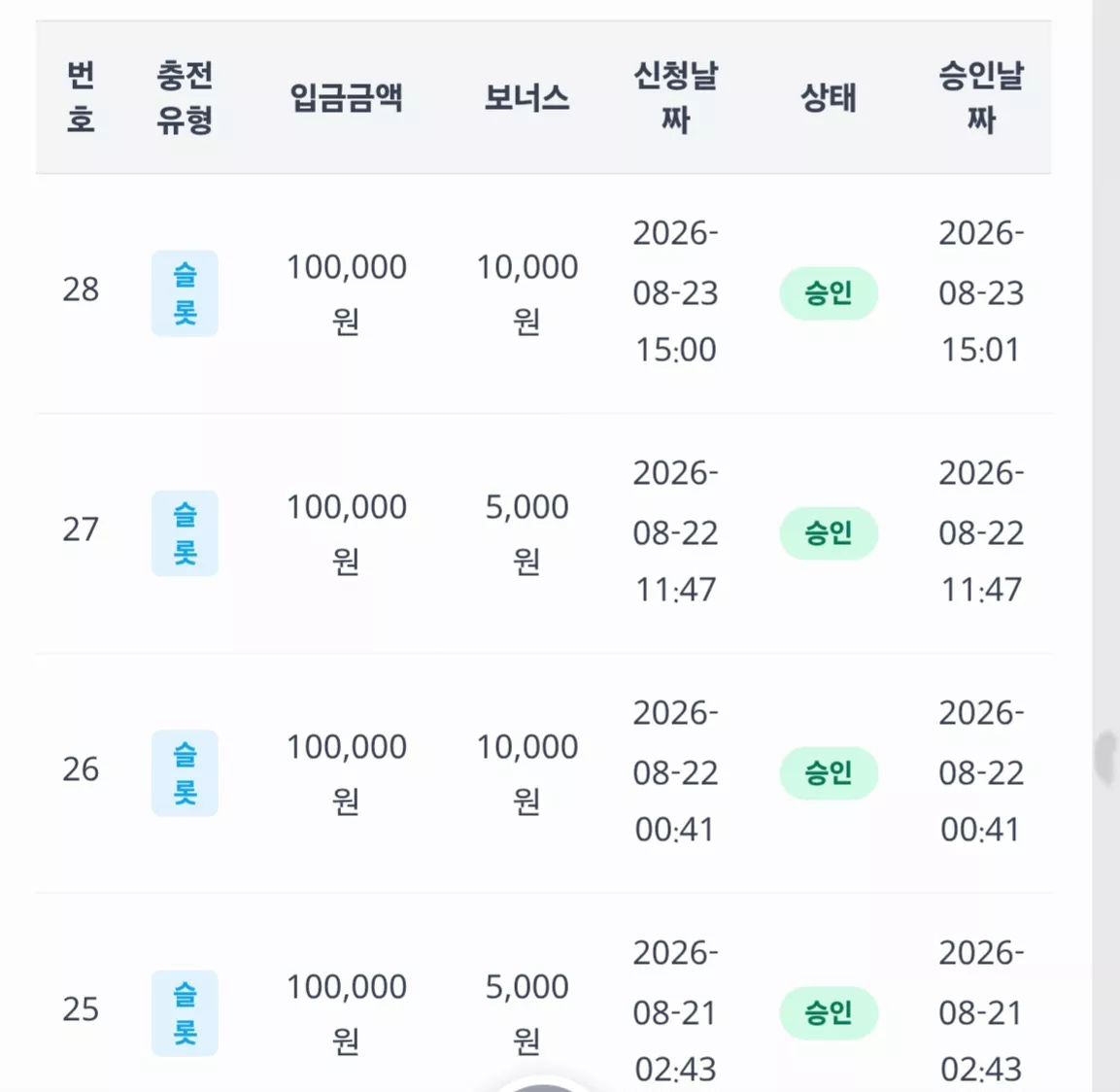The image size is (1120, 1092).
Task: Click the 승인날짜 column header
Action: coord(981,97)
